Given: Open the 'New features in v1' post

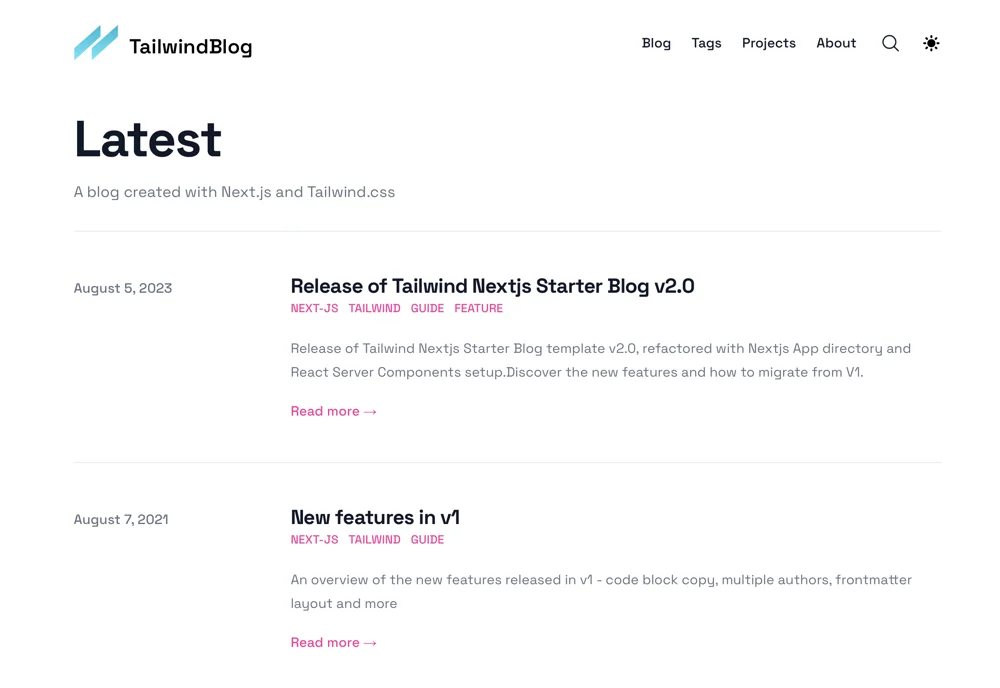Looking at the screenshot, I should (x=375, y=517).
